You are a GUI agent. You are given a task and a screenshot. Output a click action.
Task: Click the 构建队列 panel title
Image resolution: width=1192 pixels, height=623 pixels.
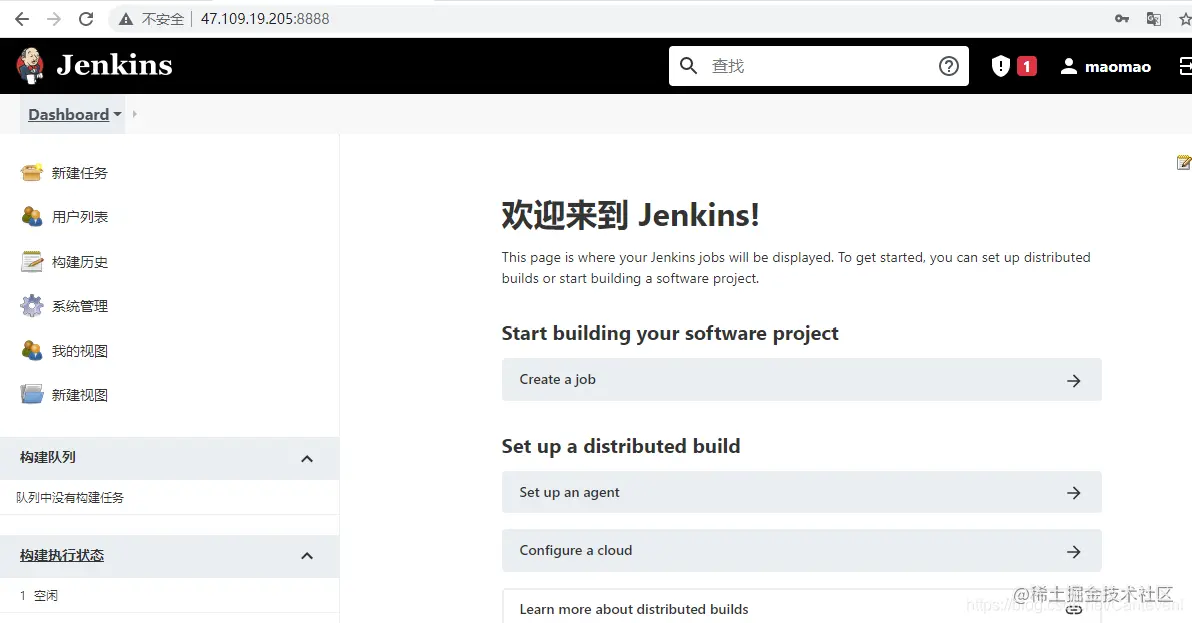tap(48, 457)
